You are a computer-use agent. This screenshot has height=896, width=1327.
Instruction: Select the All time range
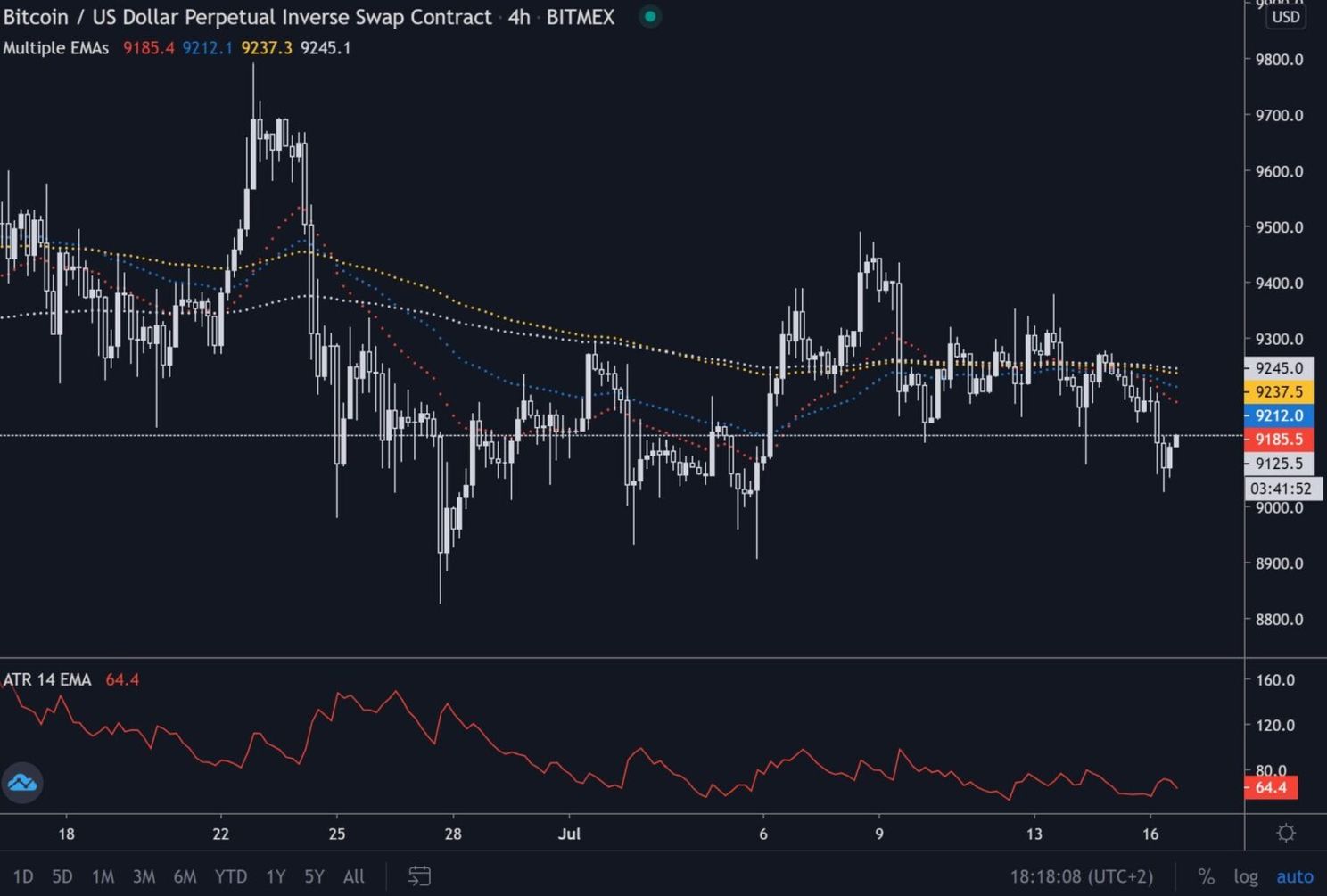coord(354,876)
